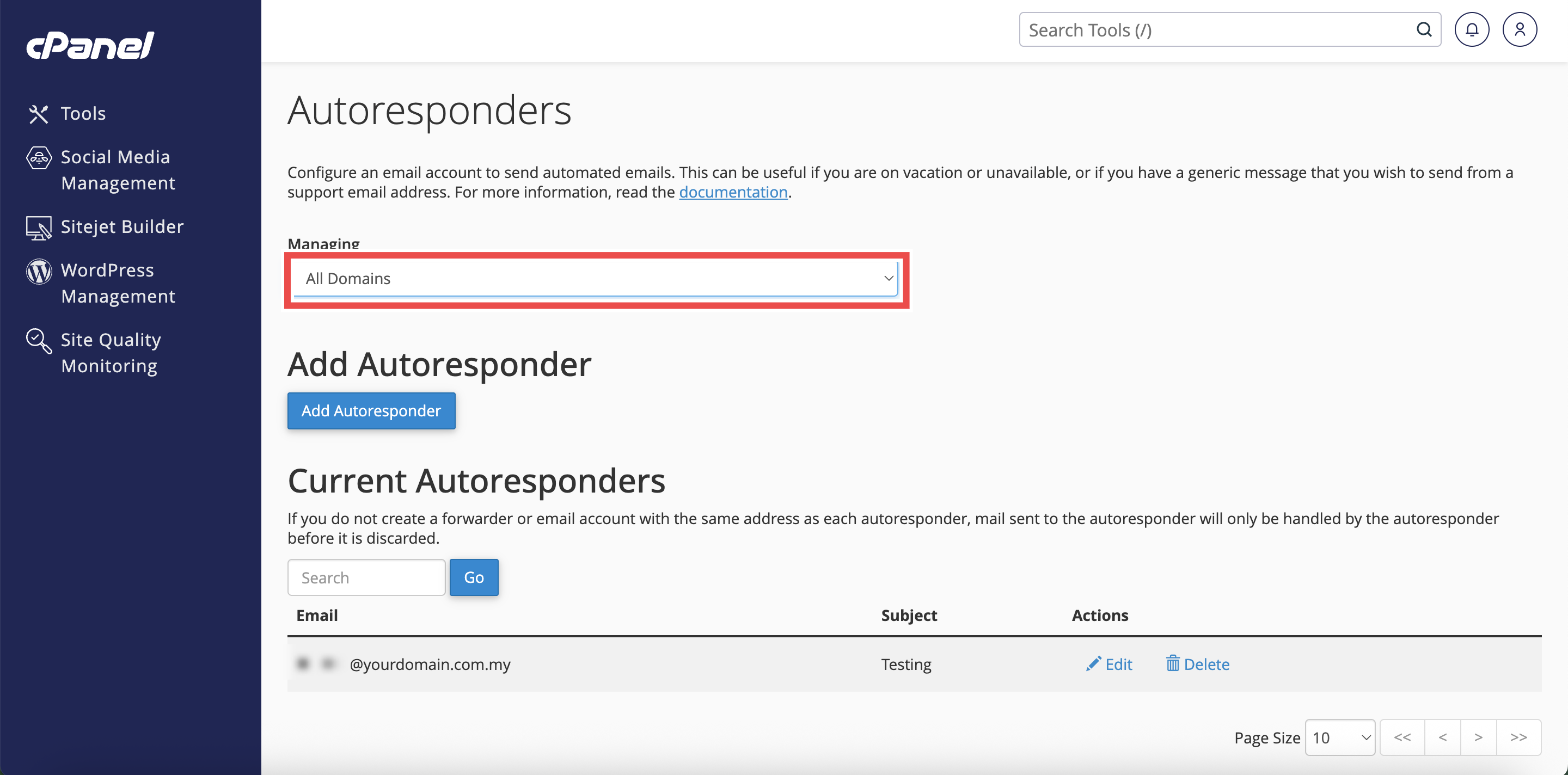Image resolution: width=1568 pixels, height=775 pixels.
Task: Click the Add Autoresponder button
Action: pyautogui.click(x=371, y=410)
